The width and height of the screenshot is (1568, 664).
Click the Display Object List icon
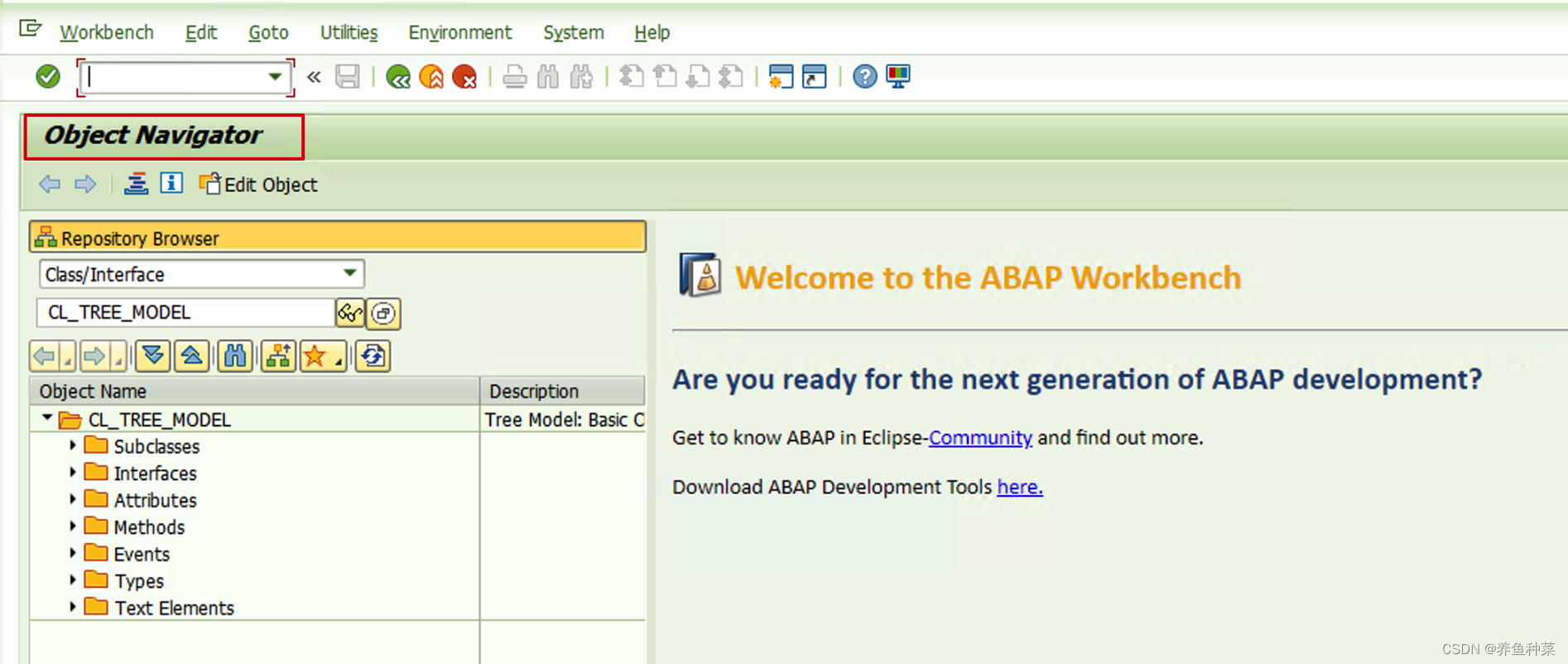pos(136,183)
